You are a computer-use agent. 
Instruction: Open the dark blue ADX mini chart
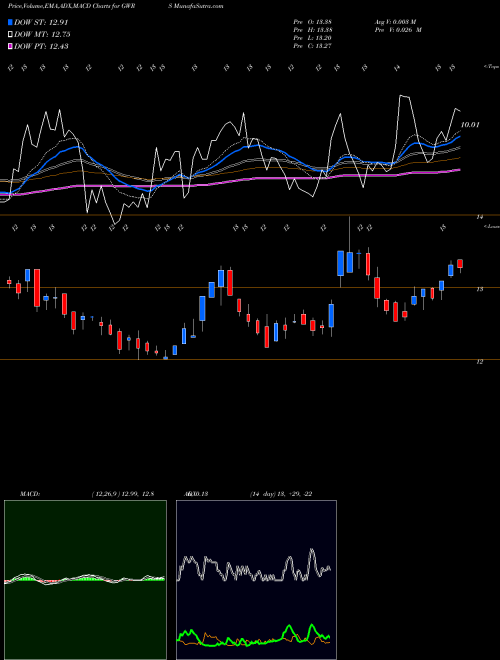coord(256,580)
